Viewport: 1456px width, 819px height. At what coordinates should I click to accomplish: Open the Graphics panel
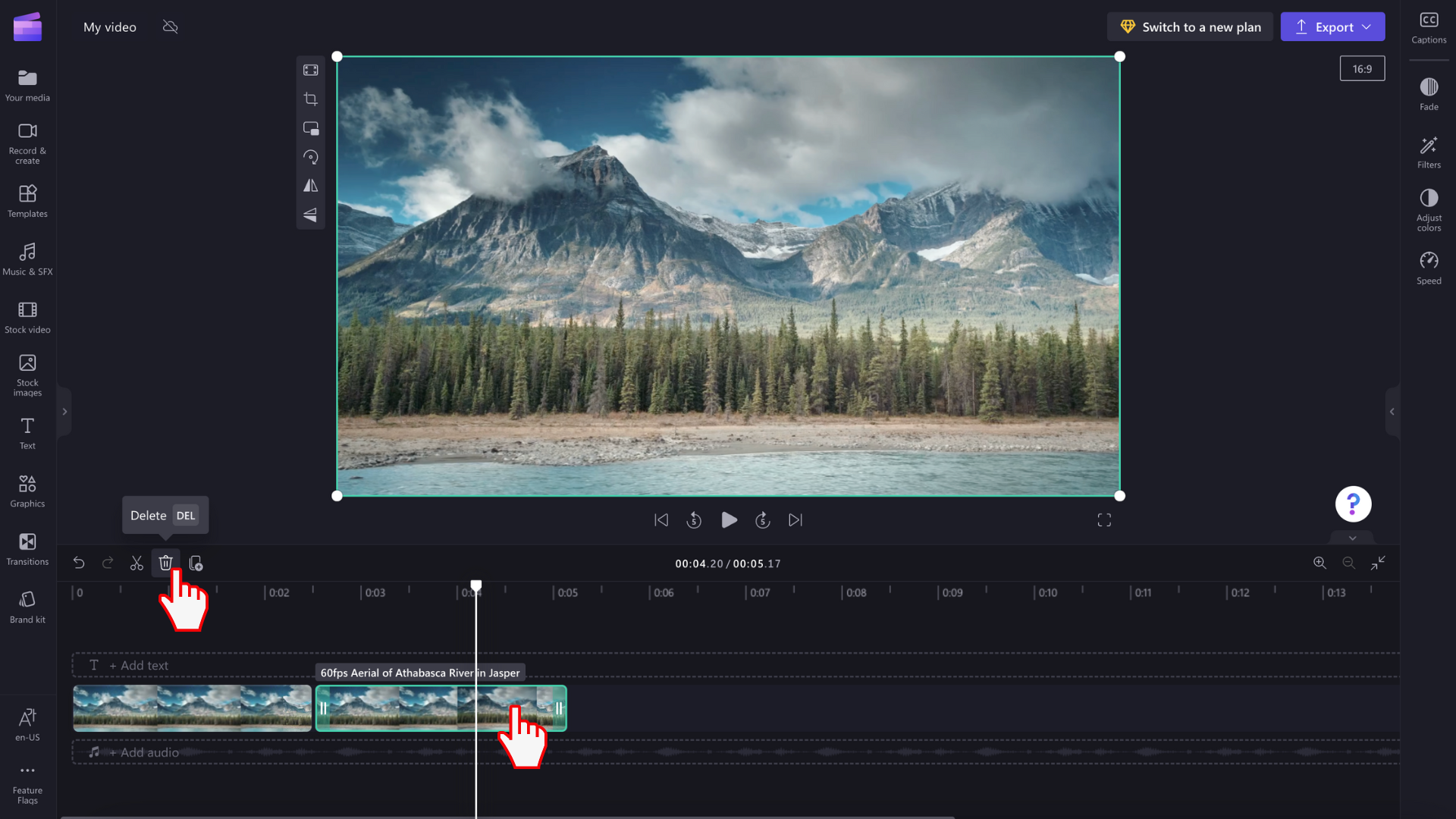coord(27,491)
